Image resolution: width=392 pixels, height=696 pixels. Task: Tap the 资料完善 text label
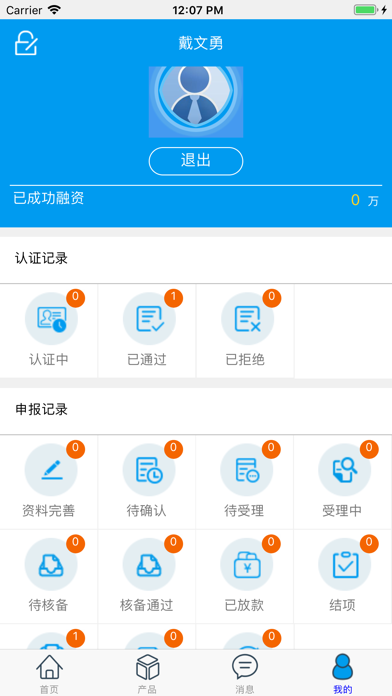(49, 511)
